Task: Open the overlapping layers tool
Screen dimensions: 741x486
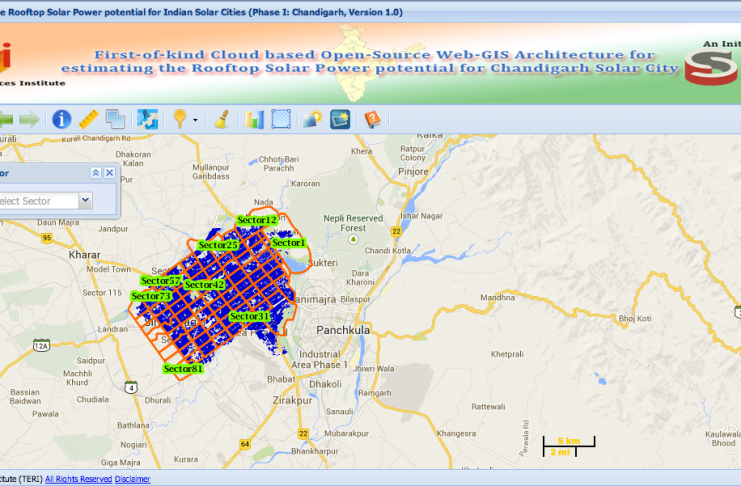Action: tap(115, 119)
